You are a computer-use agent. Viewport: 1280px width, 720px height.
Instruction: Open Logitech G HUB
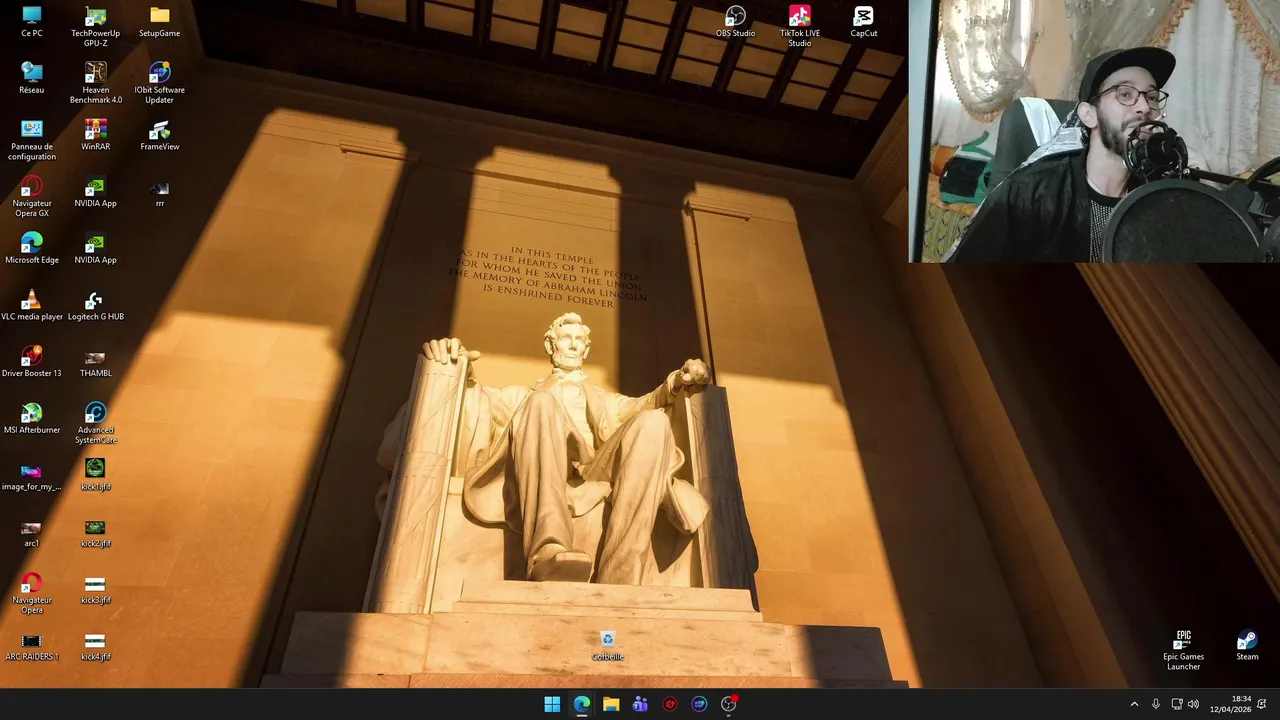coord(95,307)
